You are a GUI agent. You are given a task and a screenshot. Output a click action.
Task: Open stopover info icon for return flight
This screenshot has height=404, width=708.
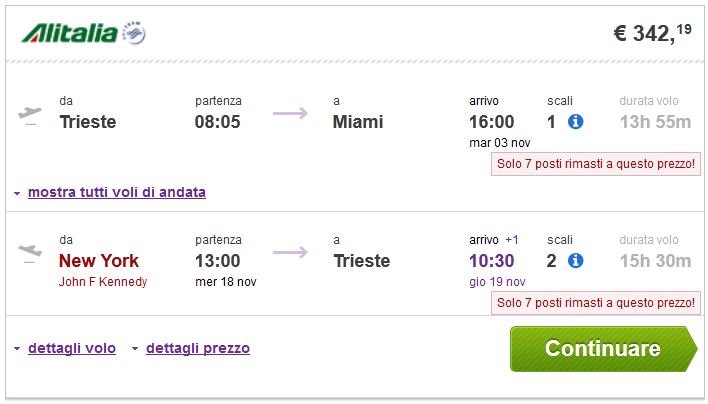575,261
